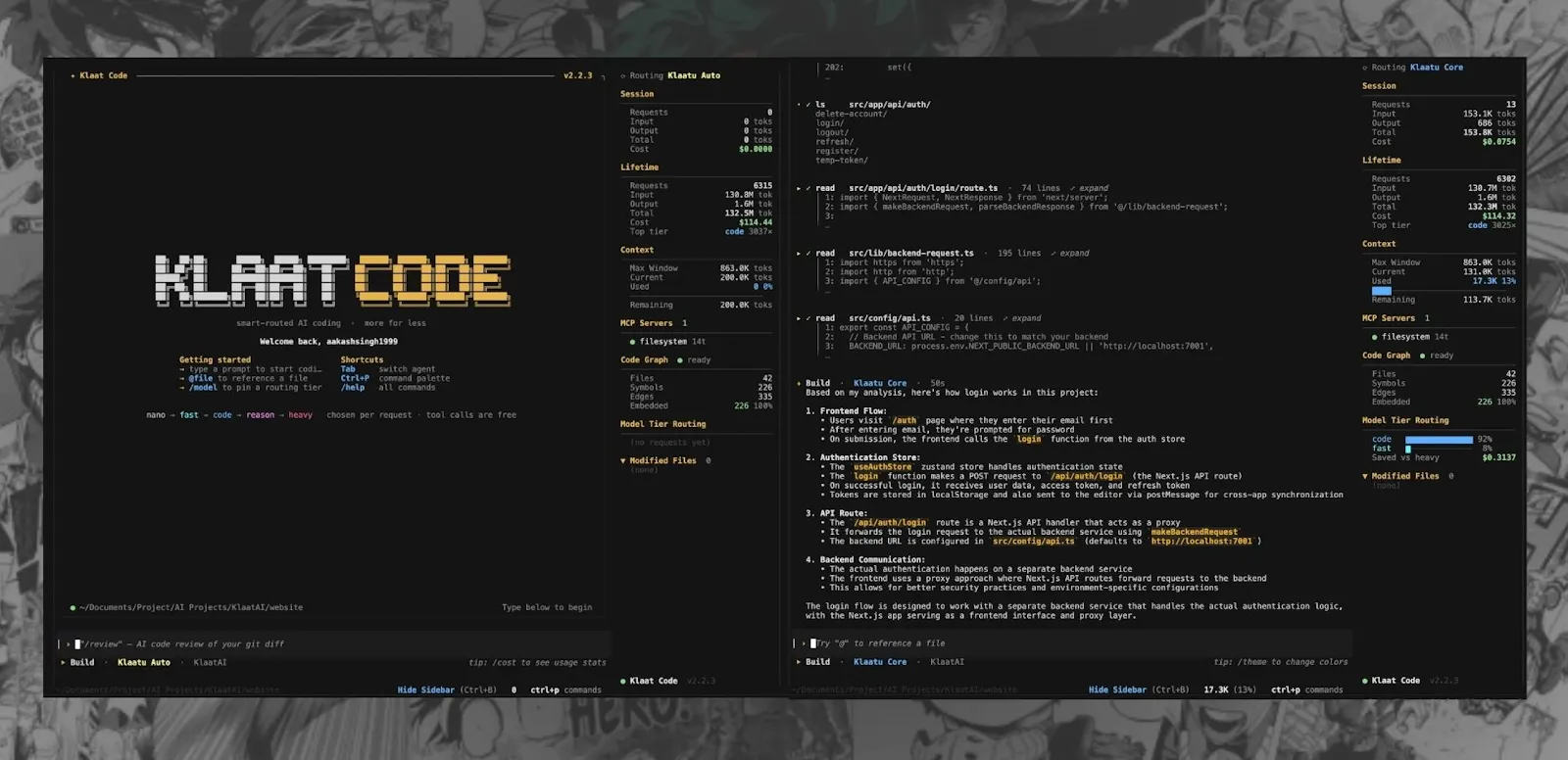Click the fast tier routing bar 8%
The height and width of the screenshot is (760, 1568).
tap(1408, 449)
